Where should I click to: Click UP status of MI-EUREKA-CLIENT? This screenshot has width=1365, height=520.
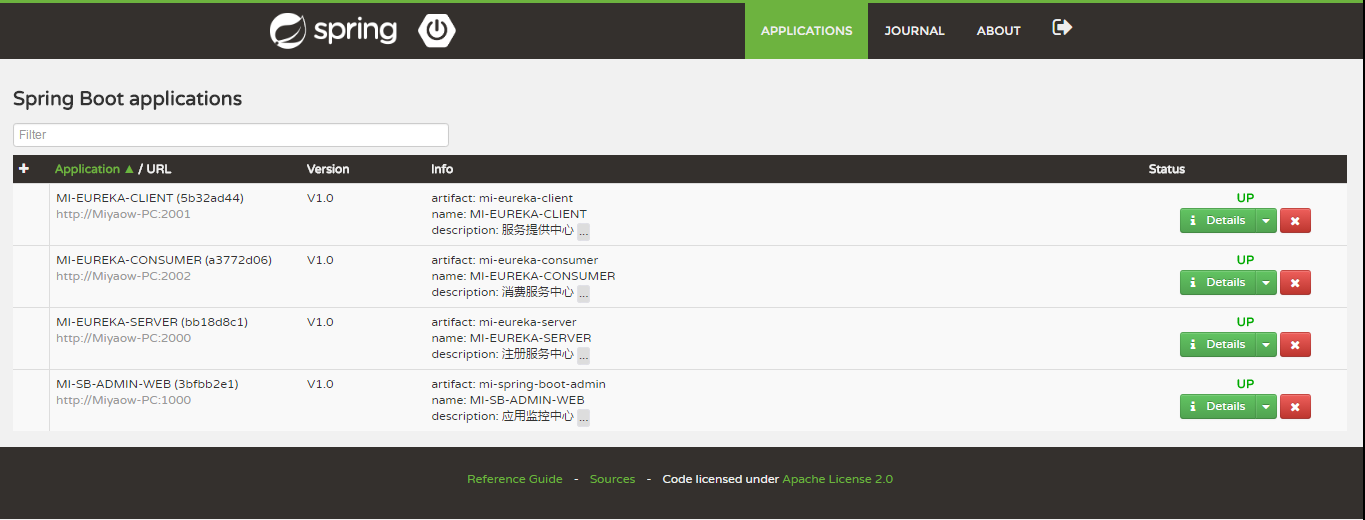pos(1245,198)
